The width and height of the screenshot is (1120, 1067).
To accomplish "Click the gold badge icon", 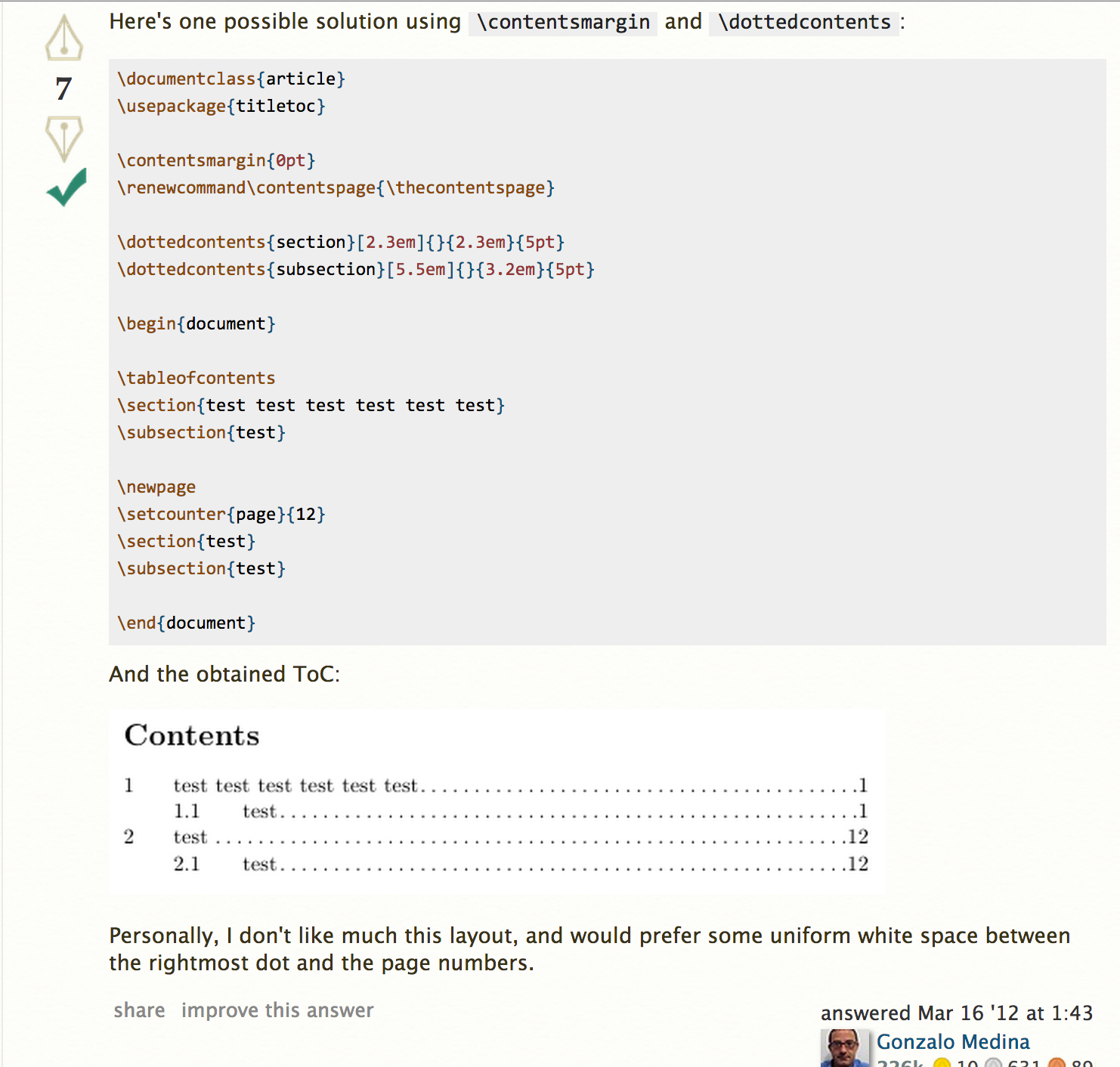I will click(x=942, y=1062).
